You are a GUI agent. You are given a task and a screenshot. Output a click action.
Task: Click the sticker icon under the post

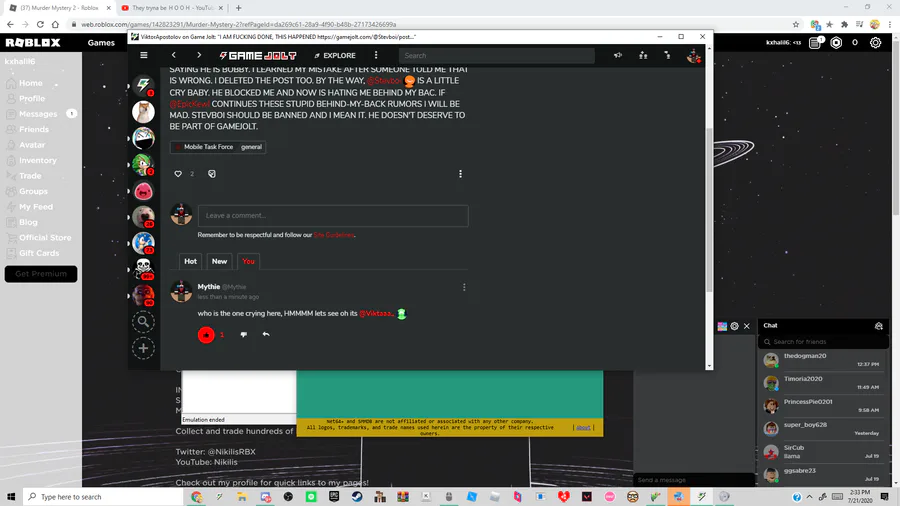pyautogui.click(x=212, y=174)
